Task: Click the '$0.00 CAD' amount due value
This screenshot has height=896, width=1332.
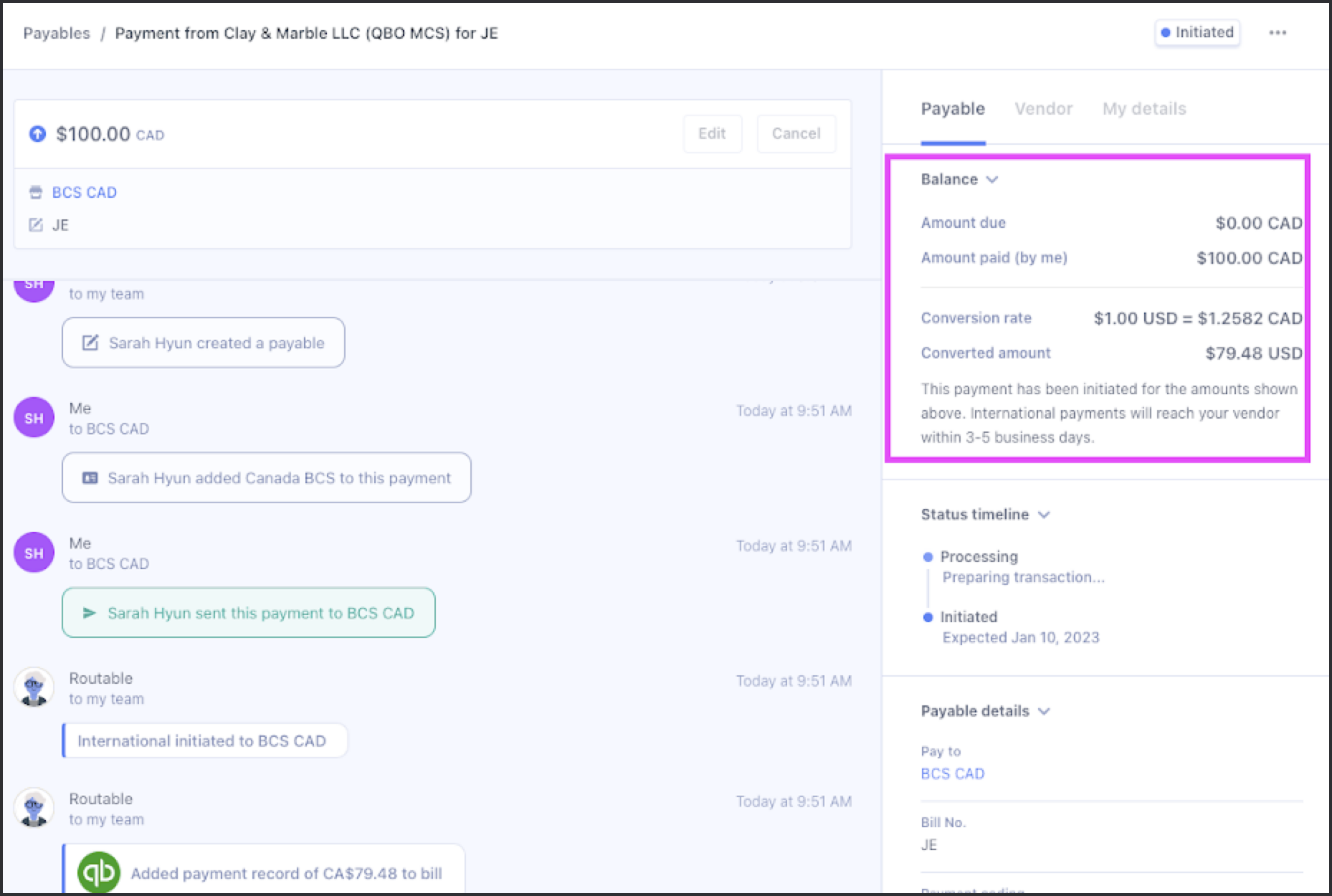Action: [x=1259, y=223]
